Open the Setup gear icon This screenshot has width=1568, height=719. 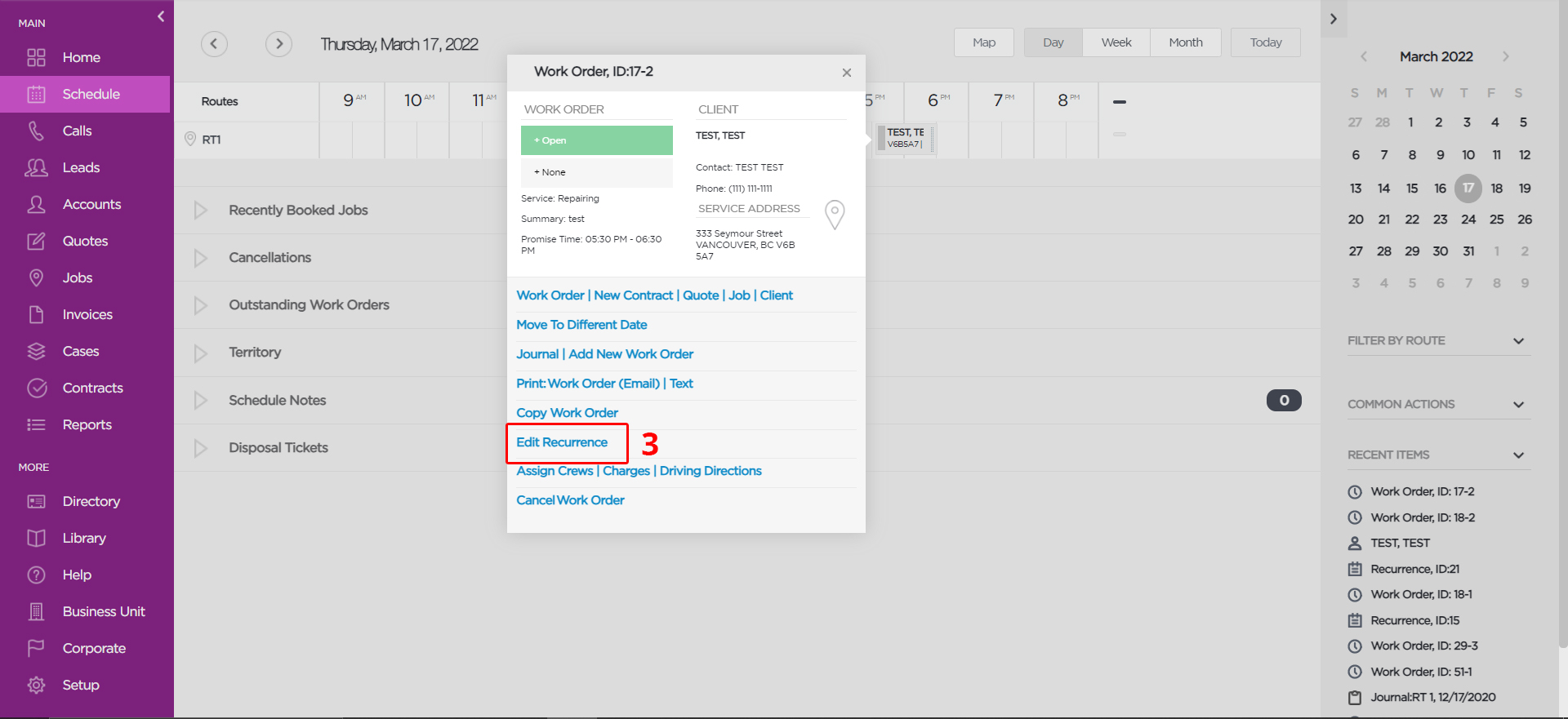coord(36,685)
